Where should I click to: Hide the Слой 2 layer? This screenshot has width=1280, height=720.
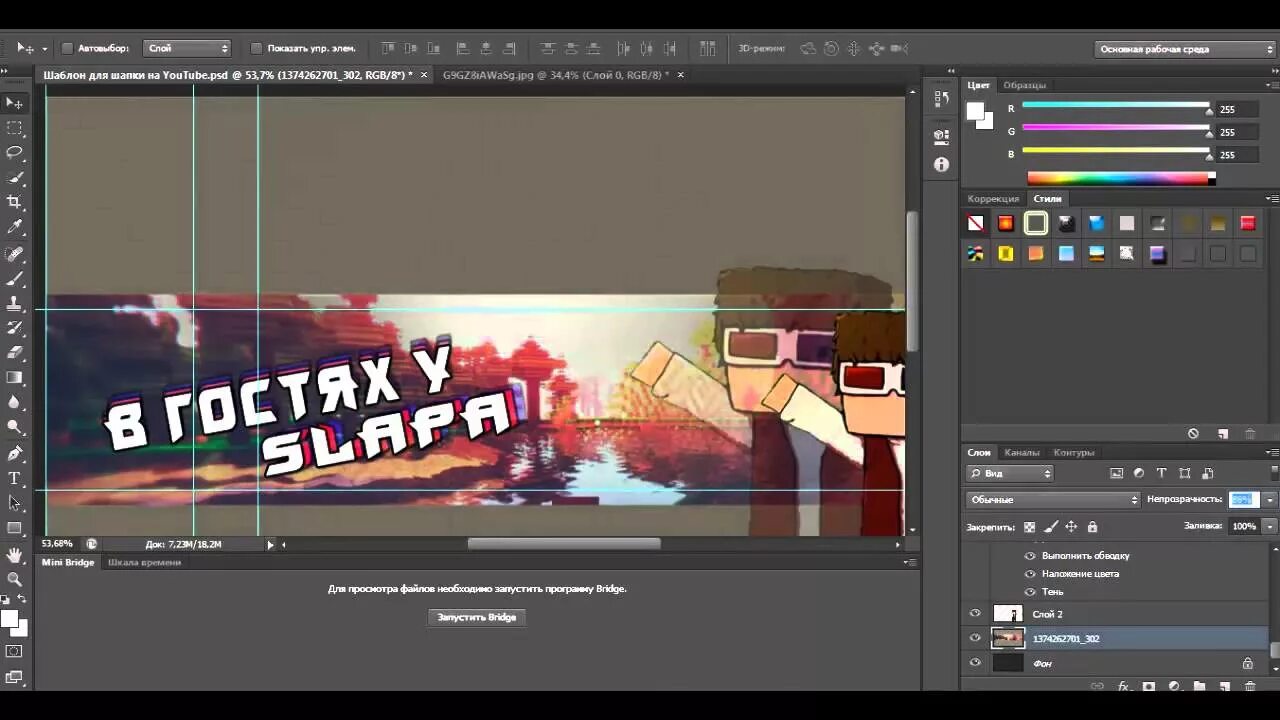point(975,613)
